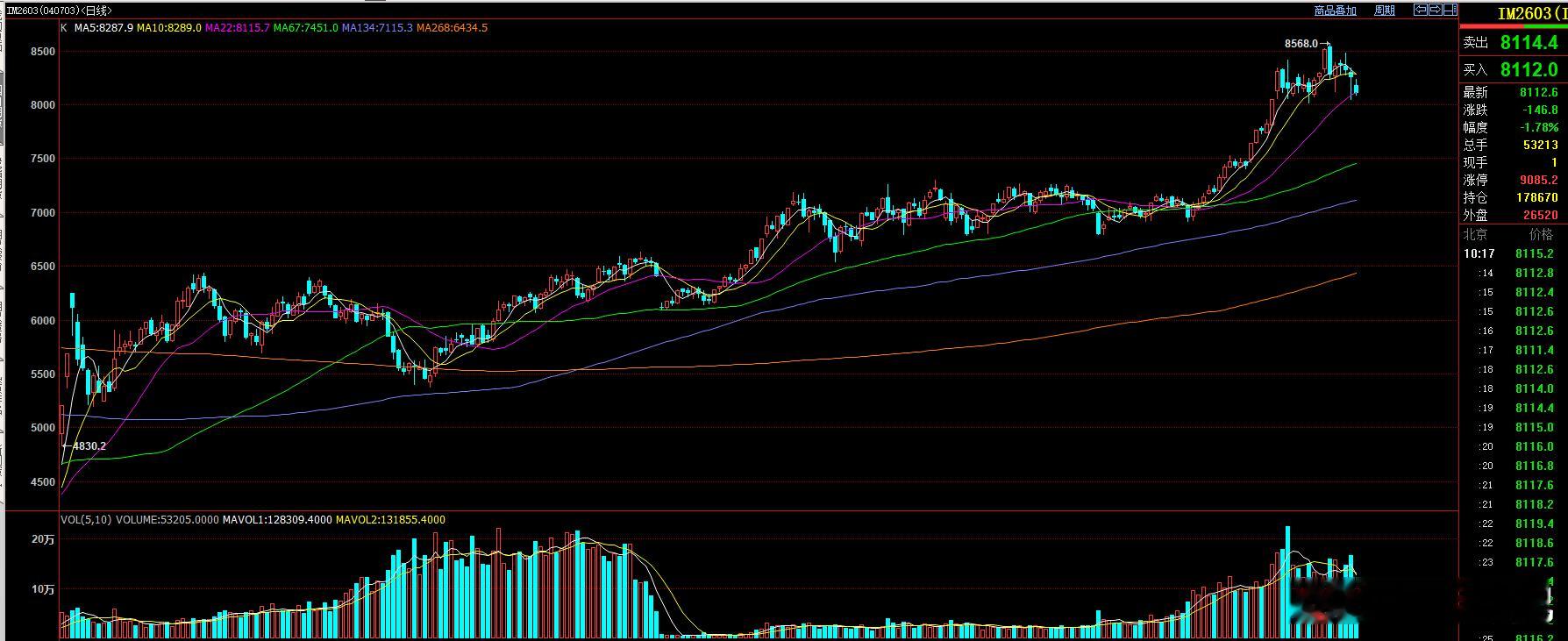
Task: Open the 商品叠加 overlay link
Action: pyautogui.click(x=1335, y=11)
